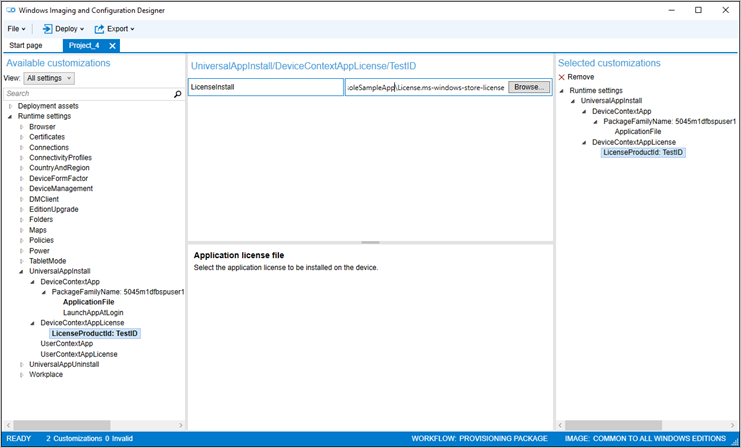The height and width of the screenshot is (448, 741).
Task: Click the Remove red X icon
Action: pyautogui.click(x=561, y=77)
